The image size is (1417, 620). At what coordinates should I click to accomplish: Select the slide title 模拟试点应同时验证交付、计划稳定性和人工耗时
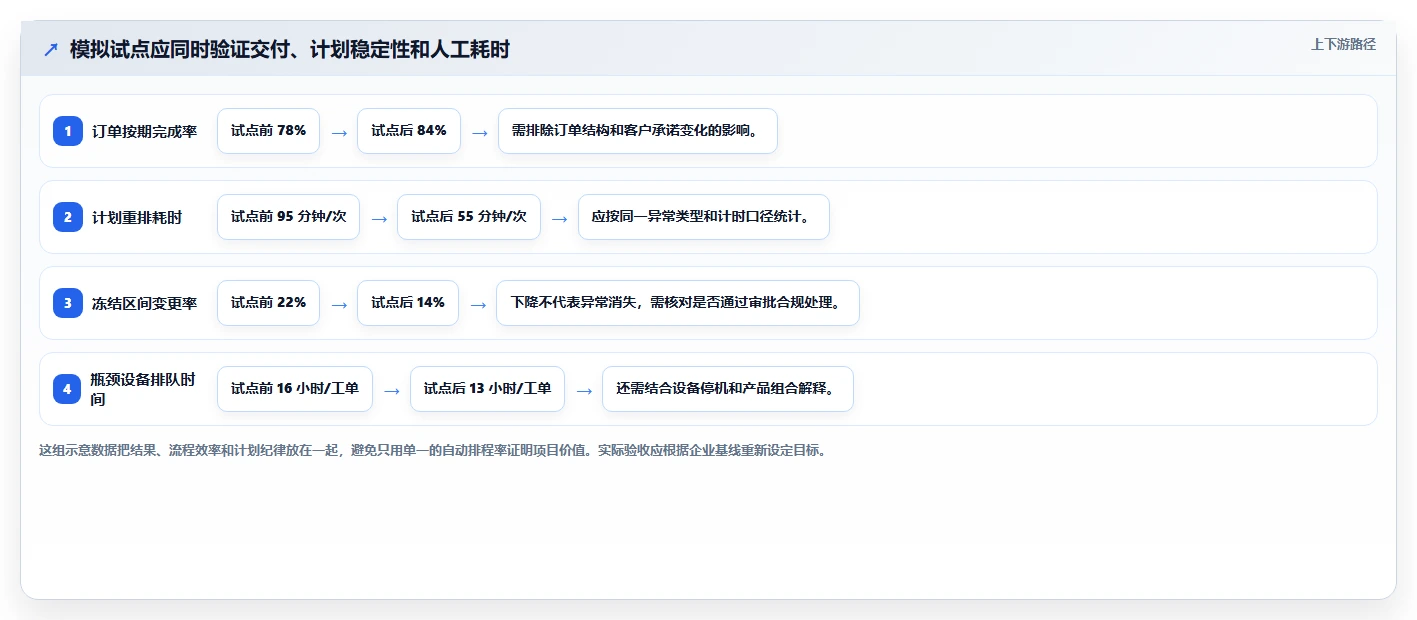290,49
